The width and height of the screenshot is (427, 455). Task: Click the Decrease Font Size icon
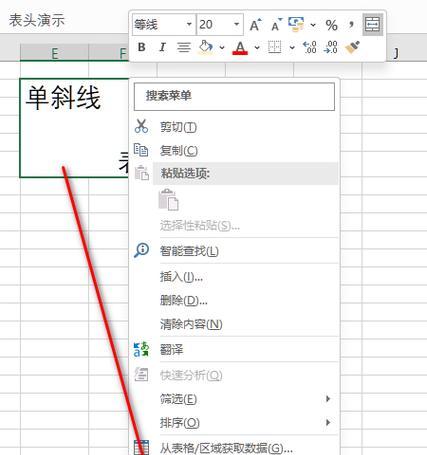coord(276,25)
